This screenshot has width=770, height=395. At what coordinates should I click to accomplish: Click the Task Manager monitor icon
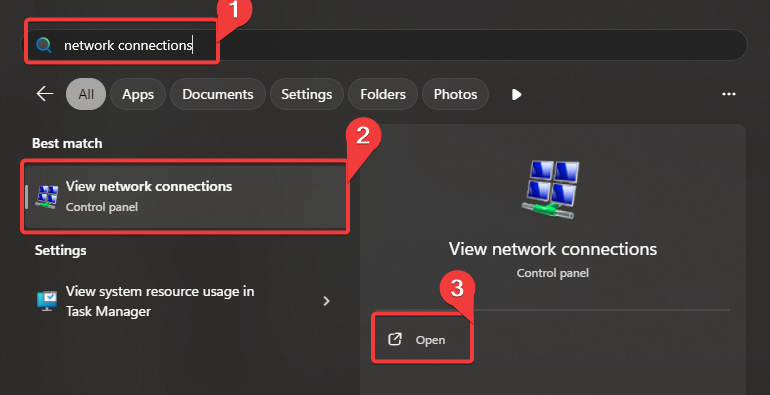tap(47, 301)
